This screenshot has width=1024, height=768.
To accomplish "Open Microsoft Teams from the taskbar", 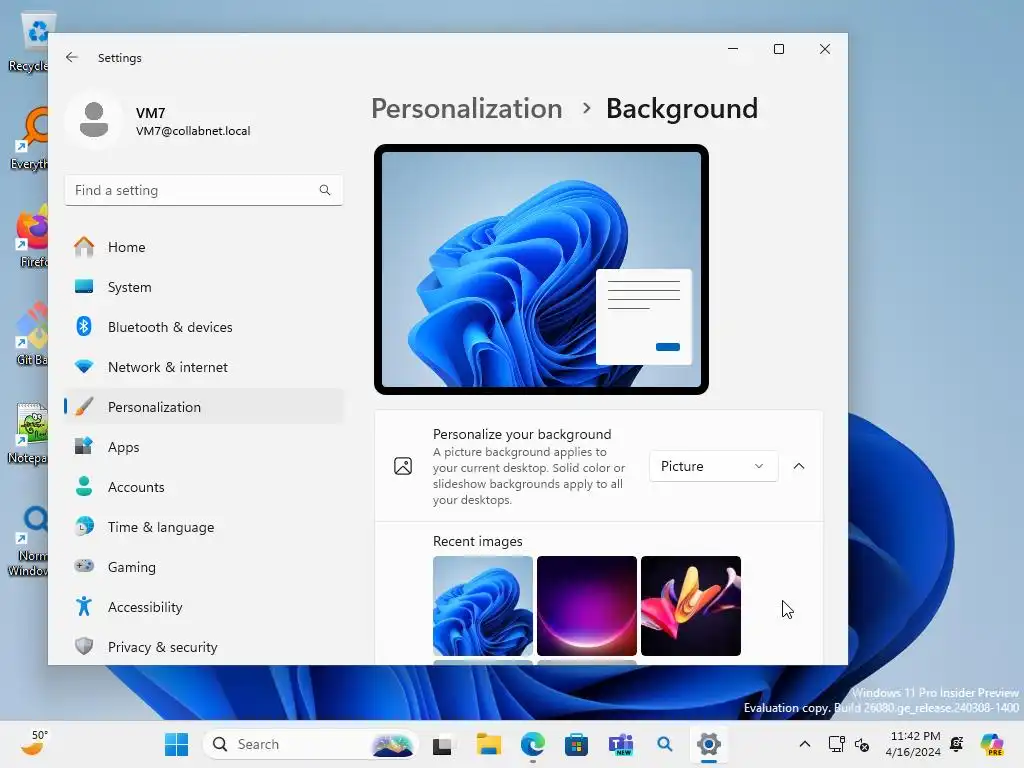I will click(x=620, y=744).
